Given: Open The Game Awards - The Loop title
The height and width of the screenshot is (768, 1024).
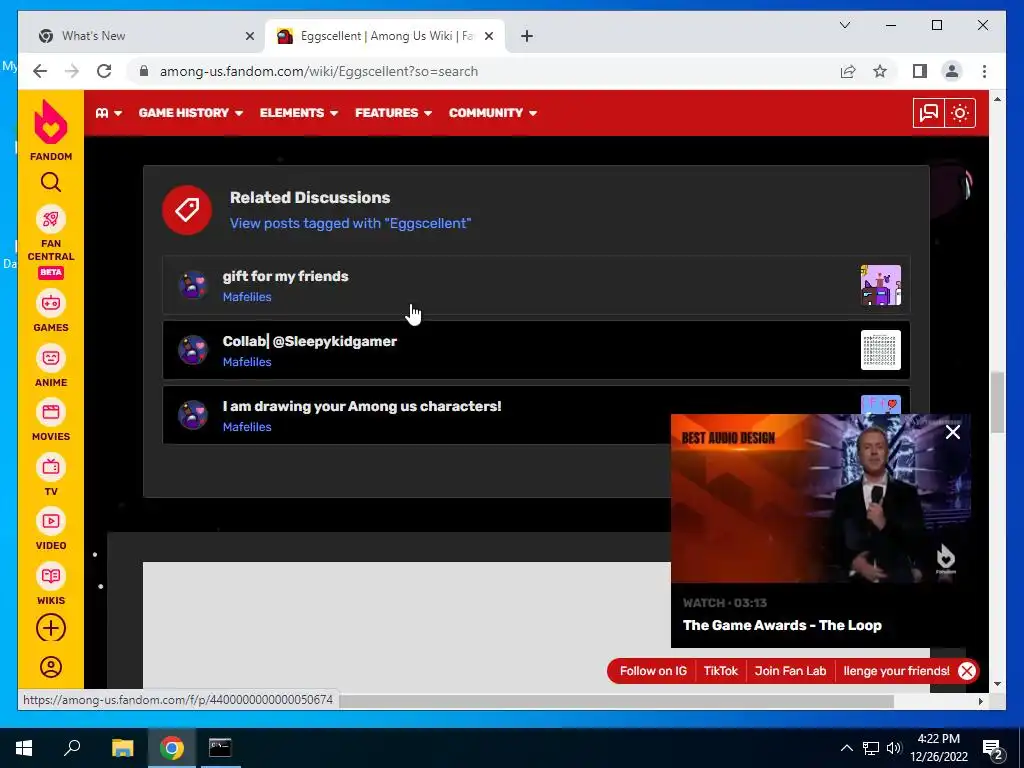Looking at the screenshot, I should coord(782,625).
